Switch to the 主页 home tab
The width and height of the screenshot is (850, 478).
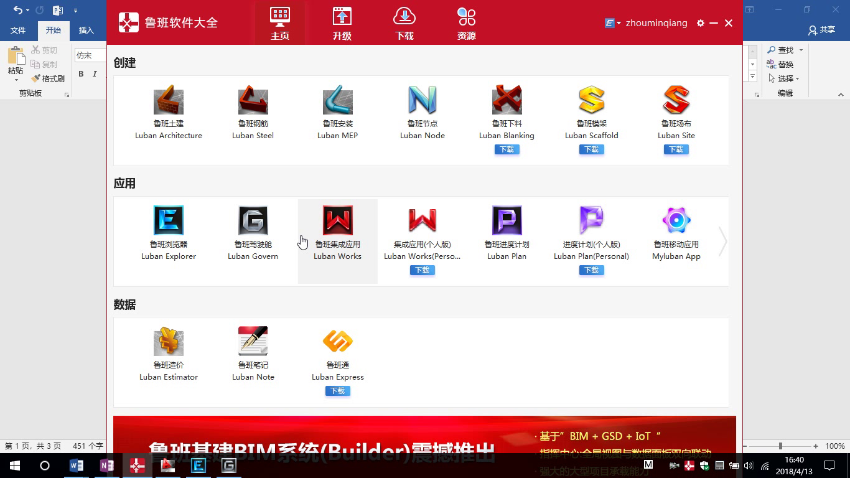tap(280, 23)
